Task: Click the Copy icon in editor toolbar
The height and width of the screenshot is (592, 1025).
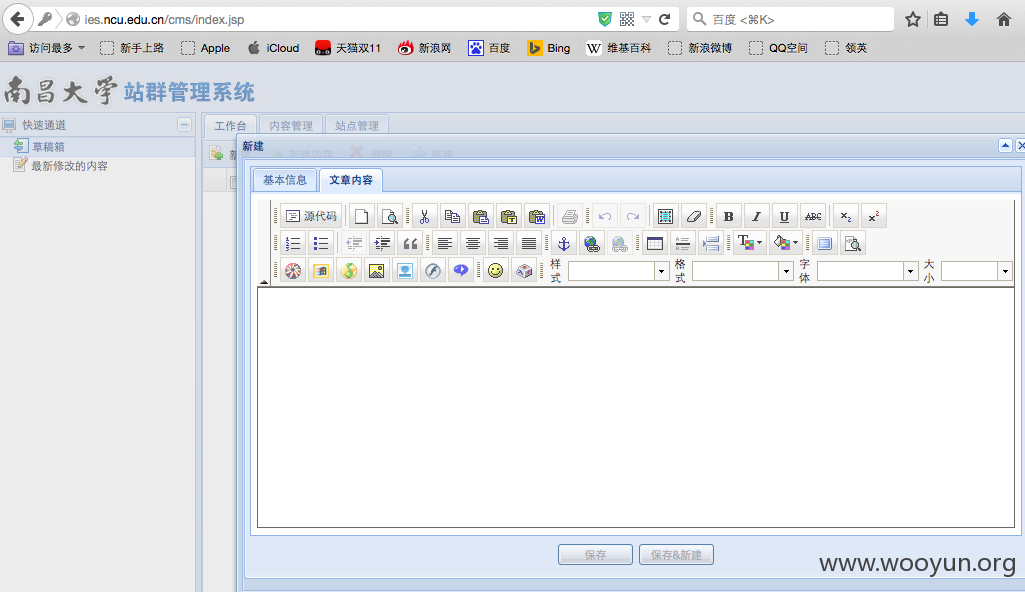Action: (452, 216)
